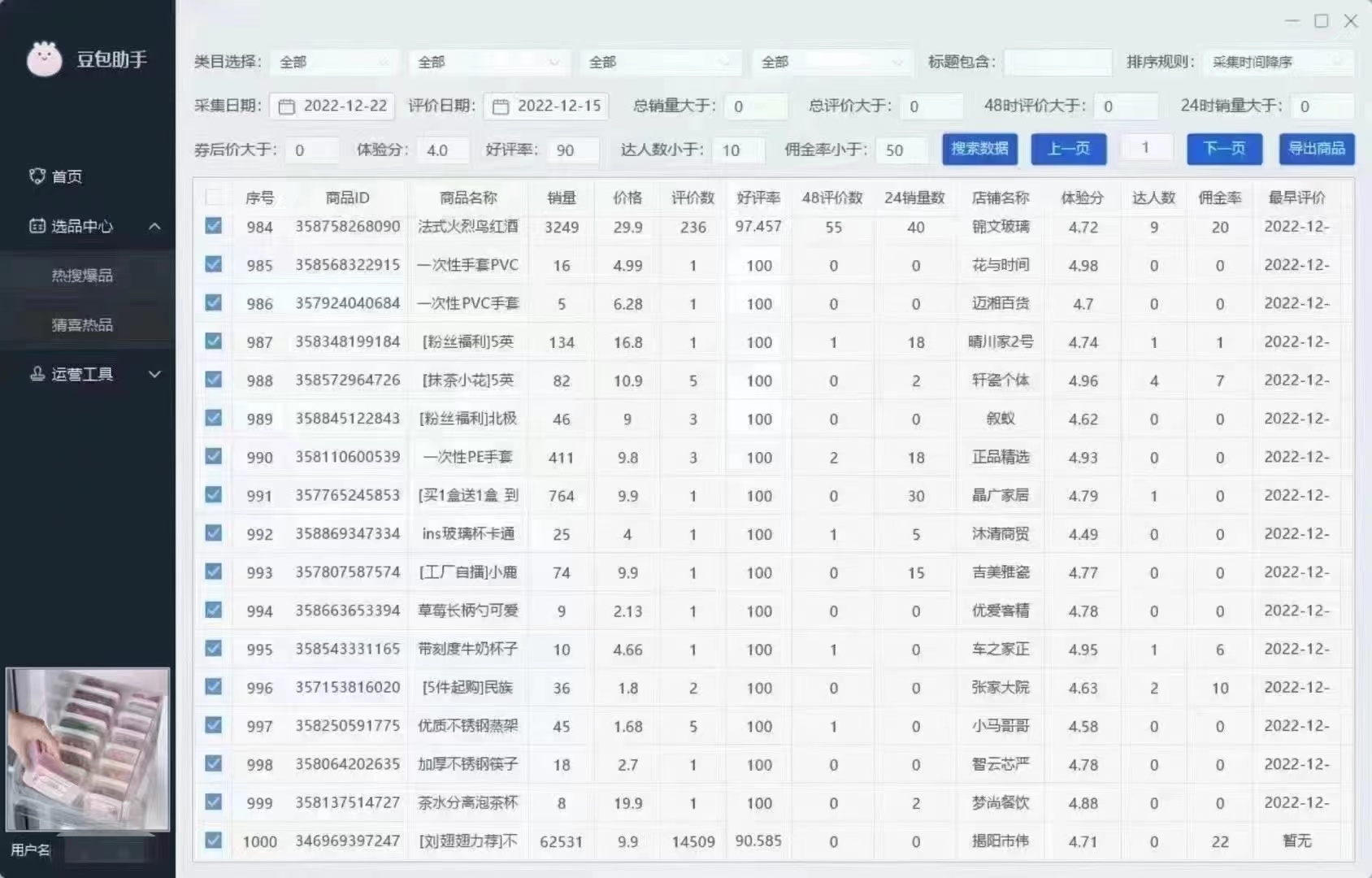Screen dimensions: 1372x878
Task: Open the first 类目选择 dropdown
Action: click(333, 63)
